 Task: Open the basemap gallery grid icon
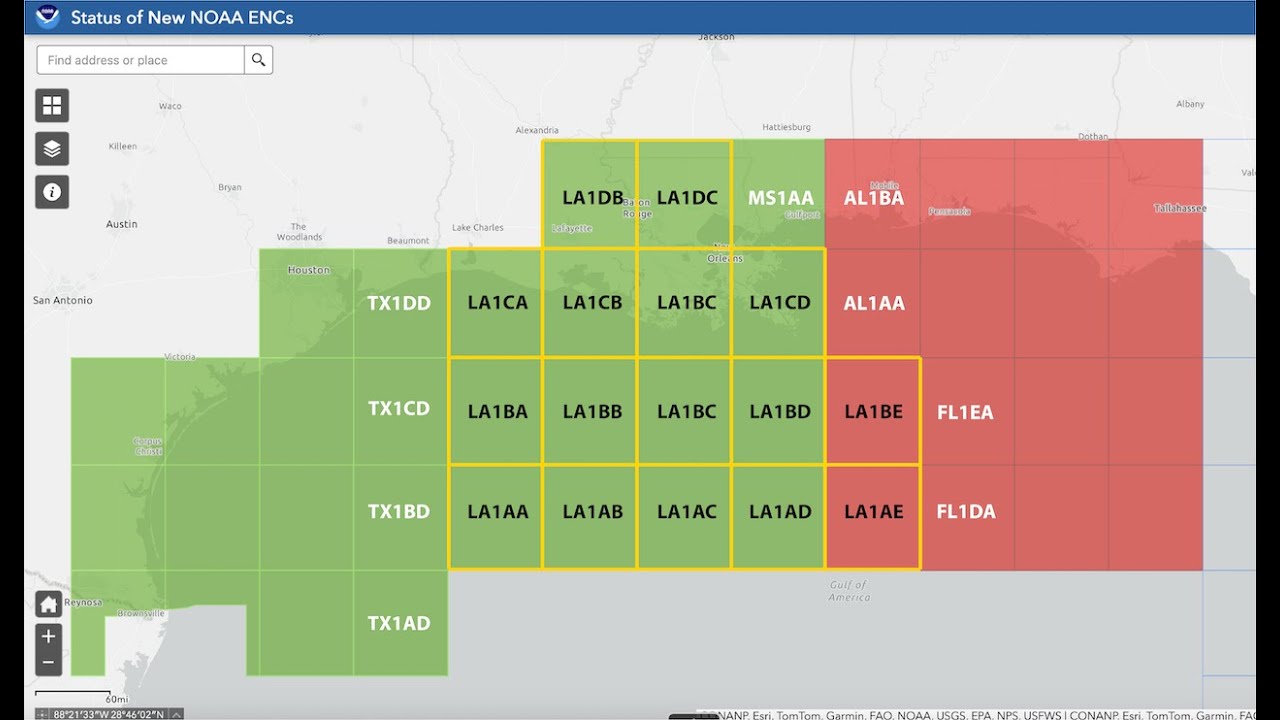pyautogui.click(x=52, y=105)
